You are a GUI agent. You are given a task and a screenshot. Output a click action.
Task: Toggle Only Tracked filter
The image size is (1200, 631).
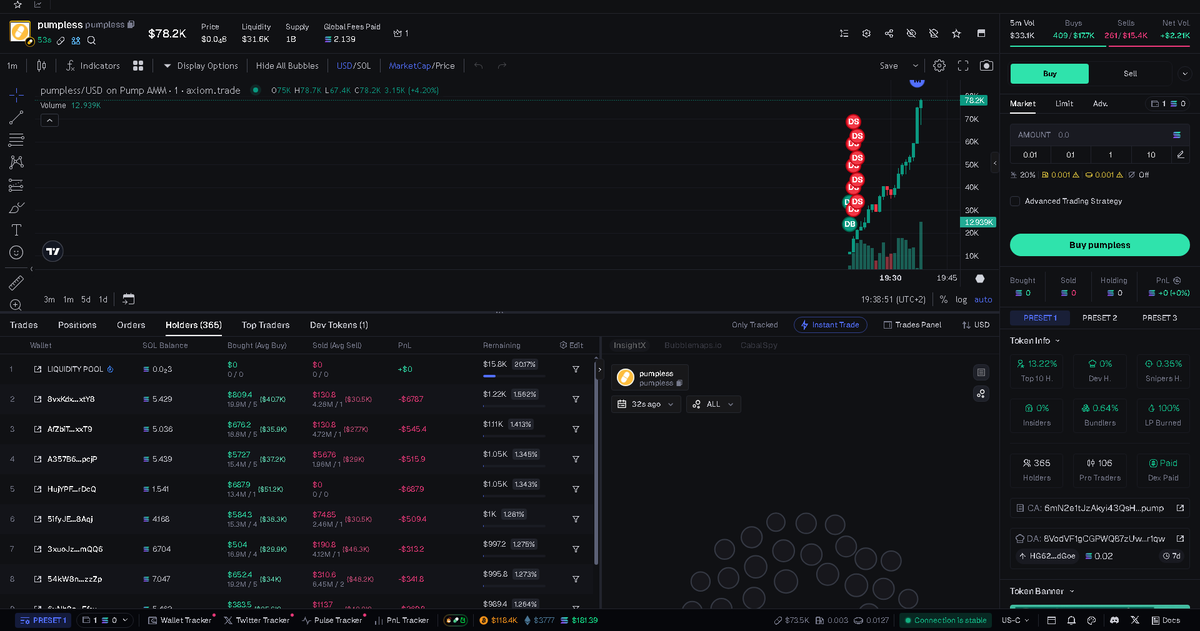[755, 325]
